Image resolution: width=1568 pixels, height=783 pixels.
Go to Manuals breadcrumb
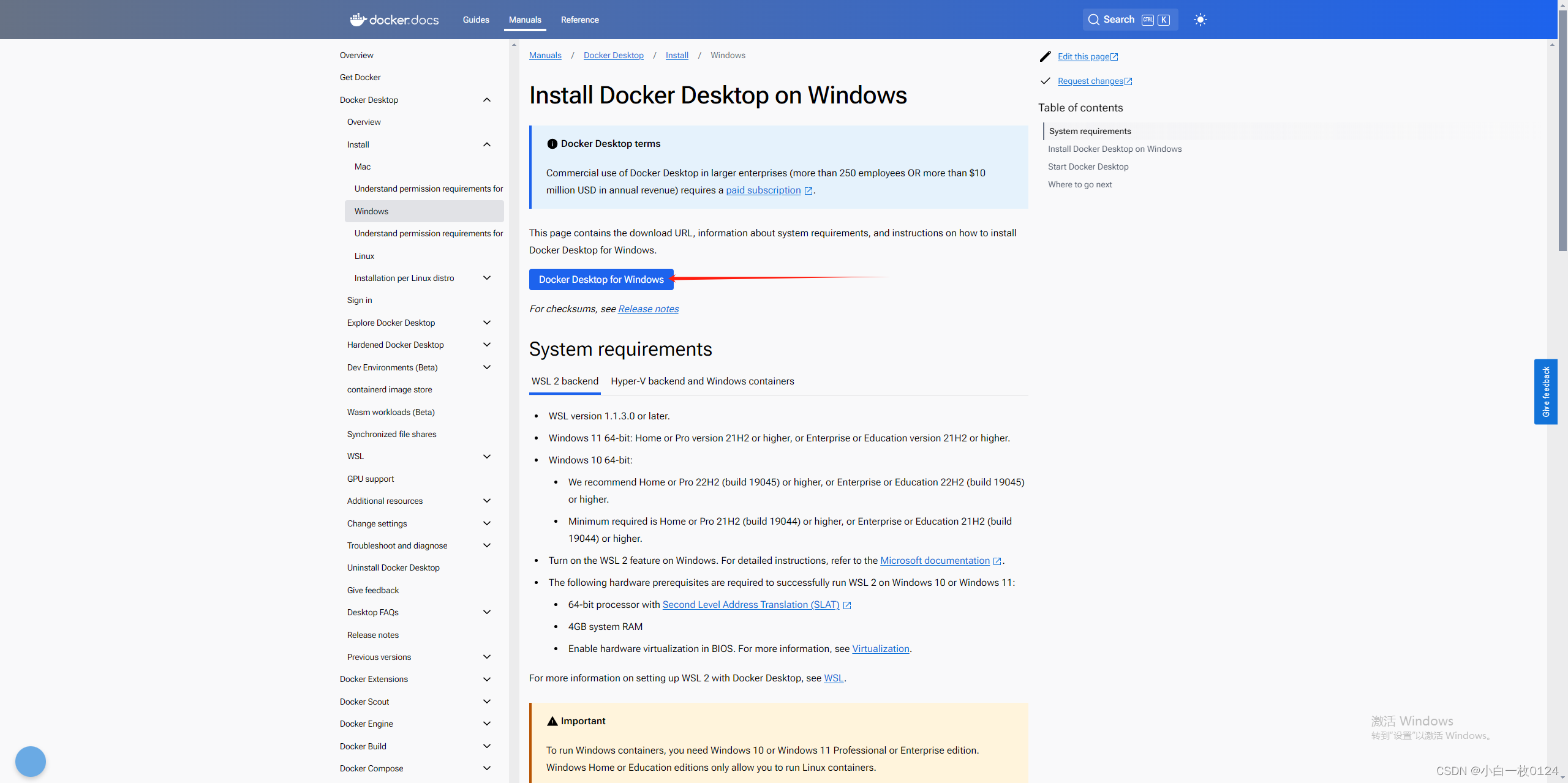pos(545,55)
